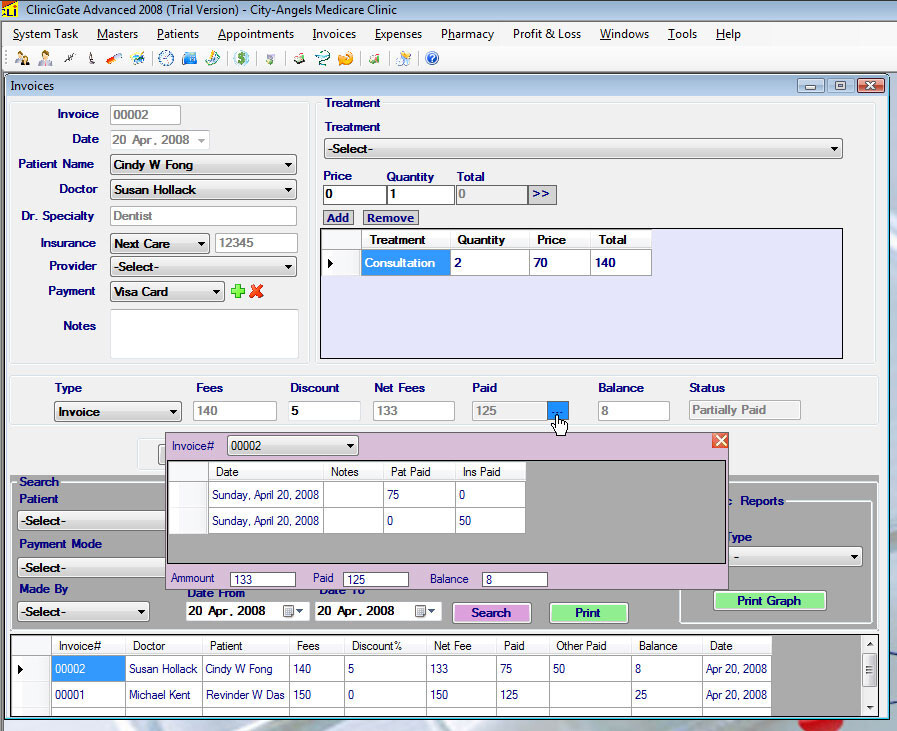
Task: Click the Print Graph button
Action: pyautogui.click(x=769, y=601)
